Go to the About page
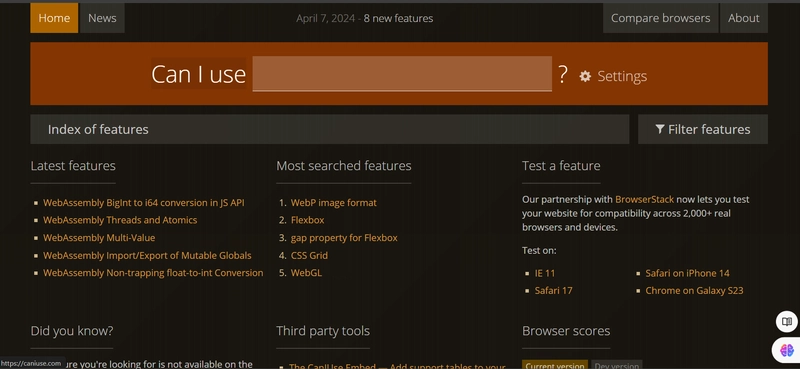Screen dimensions: 800x369 click(743, 18)
